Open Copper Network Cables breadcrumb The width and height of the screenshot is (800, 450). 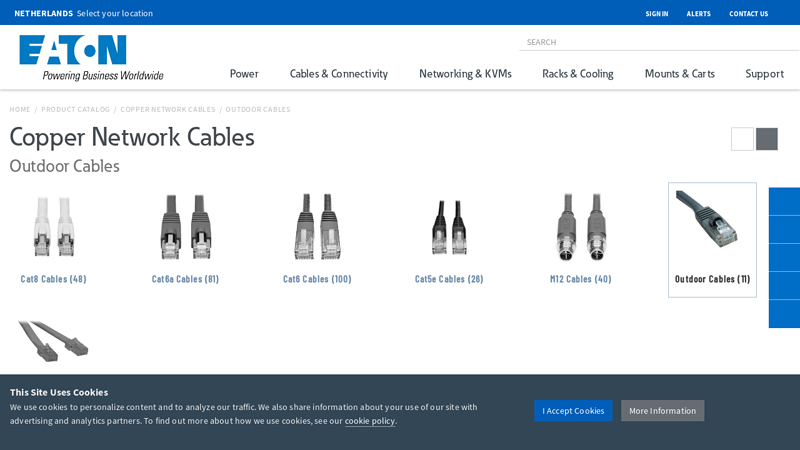tap(168, 109)
